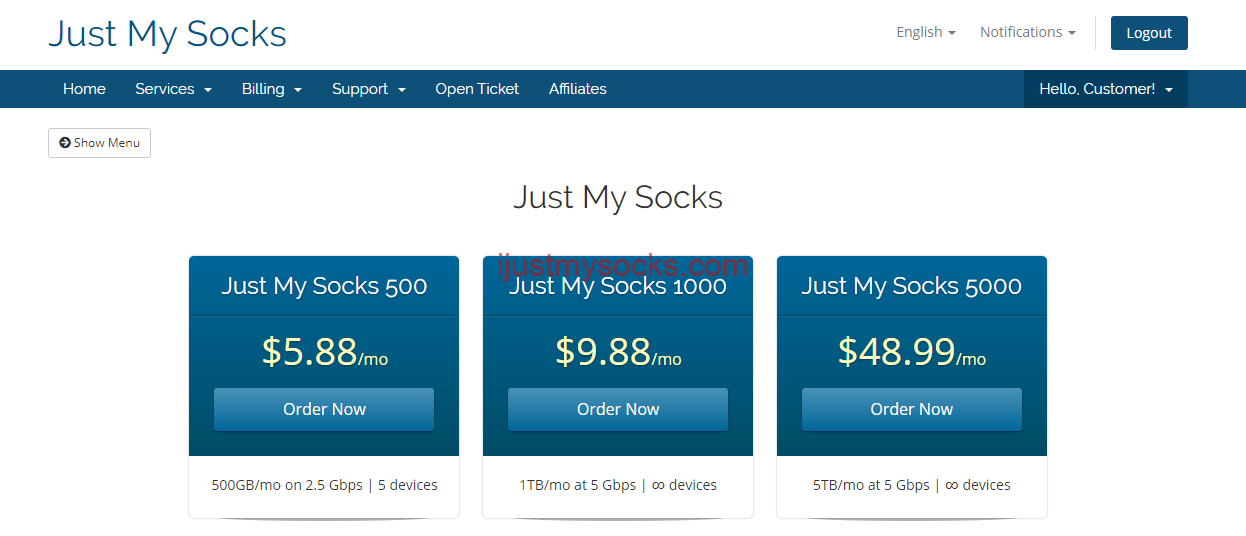The width and height of the screenshot is (1246, 536).
Task: Open the Affiliates page
Action: 578,89
